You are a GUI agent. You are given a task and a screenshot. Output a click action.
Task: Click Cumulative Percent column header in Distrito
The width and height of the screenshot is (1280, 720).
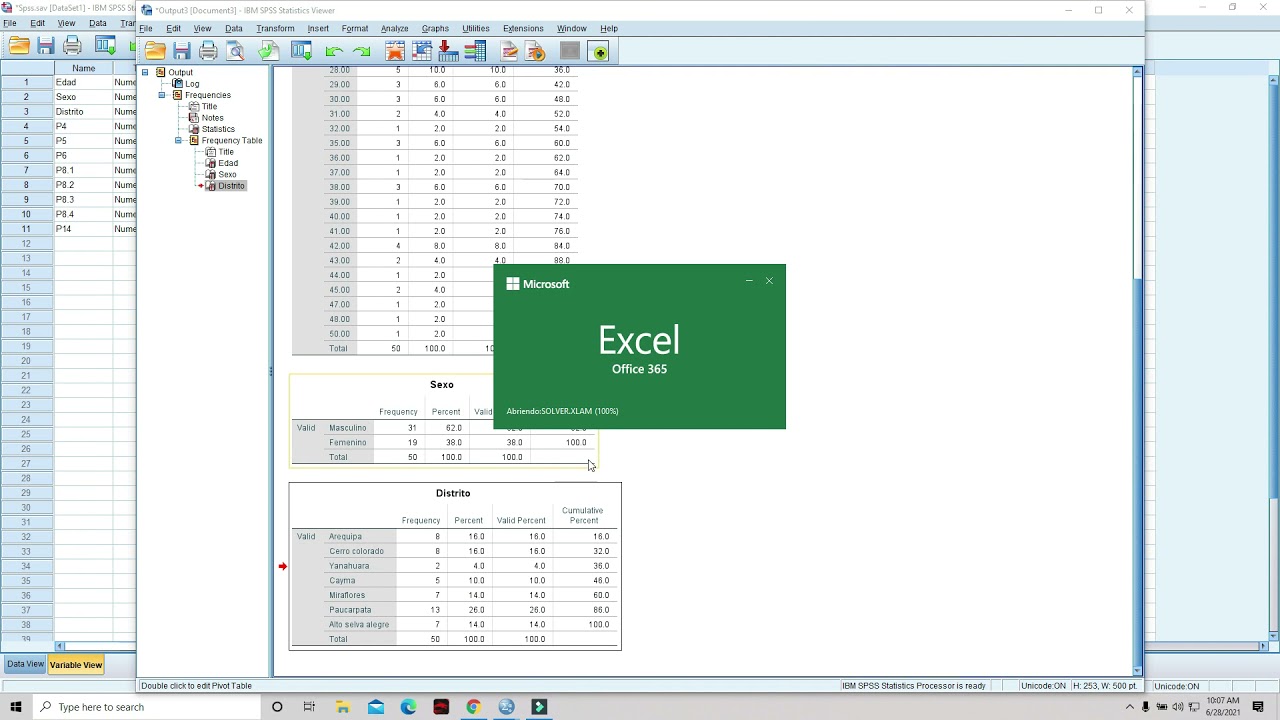click(583, 515)
